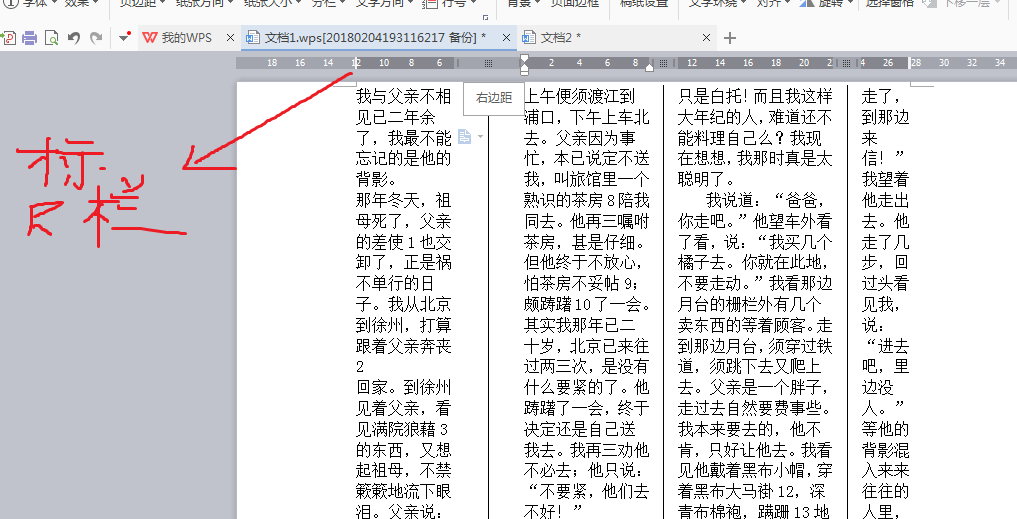Click the column boundary marker between columns three and four
The width and height of the screenshot is (1017, 519).
pyautogui.click(x=846, y=63)
